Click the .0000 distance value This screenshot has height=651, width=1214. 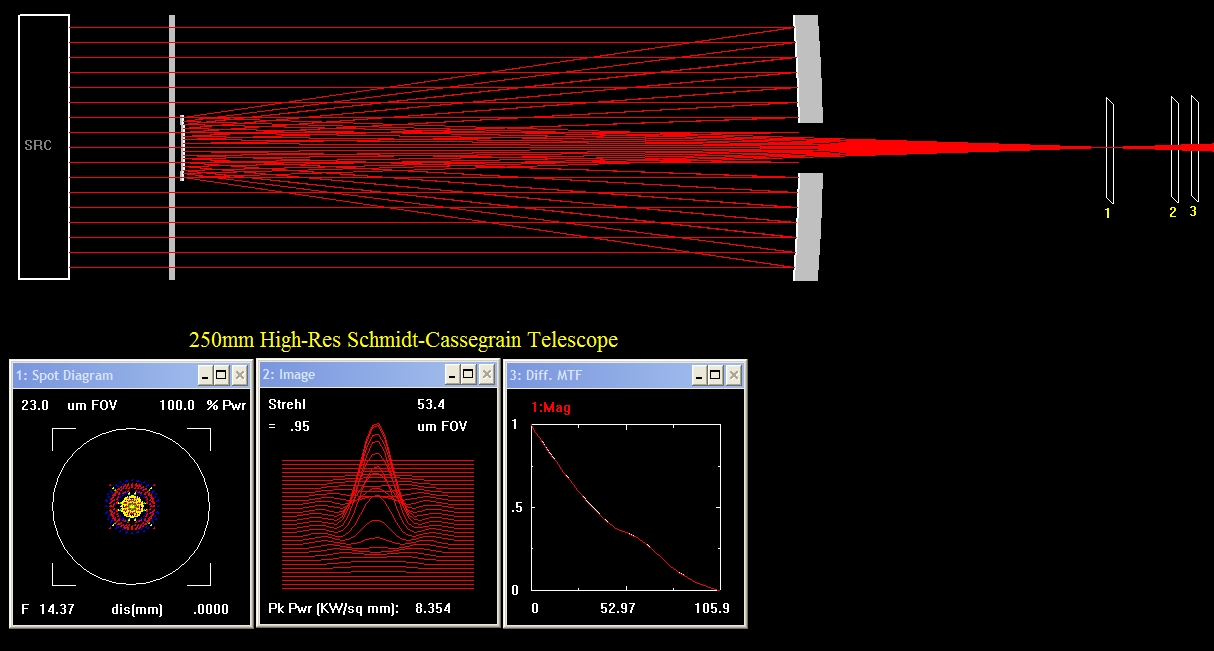(x=211, y=609)
